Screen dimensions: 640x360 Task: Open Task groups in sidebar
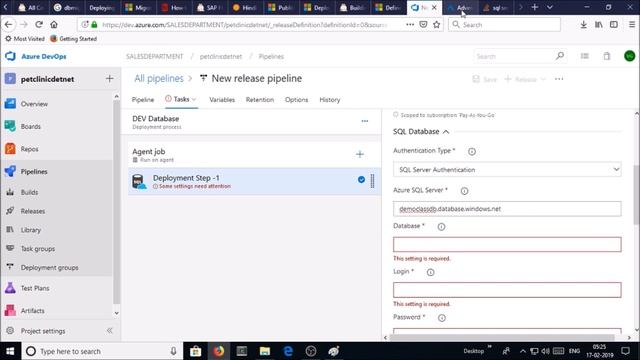38,249
